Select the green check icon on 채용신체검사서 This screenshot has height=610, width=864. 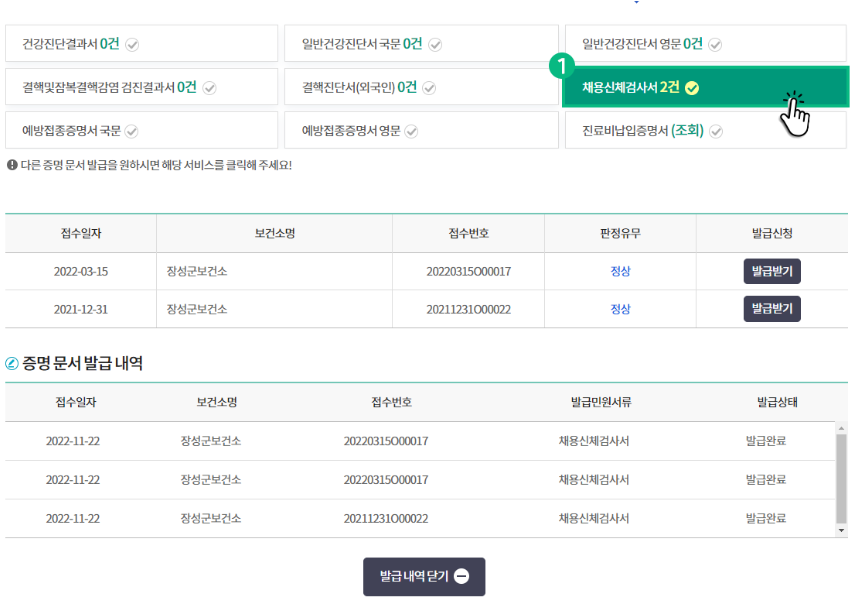[x=692, y=86]
